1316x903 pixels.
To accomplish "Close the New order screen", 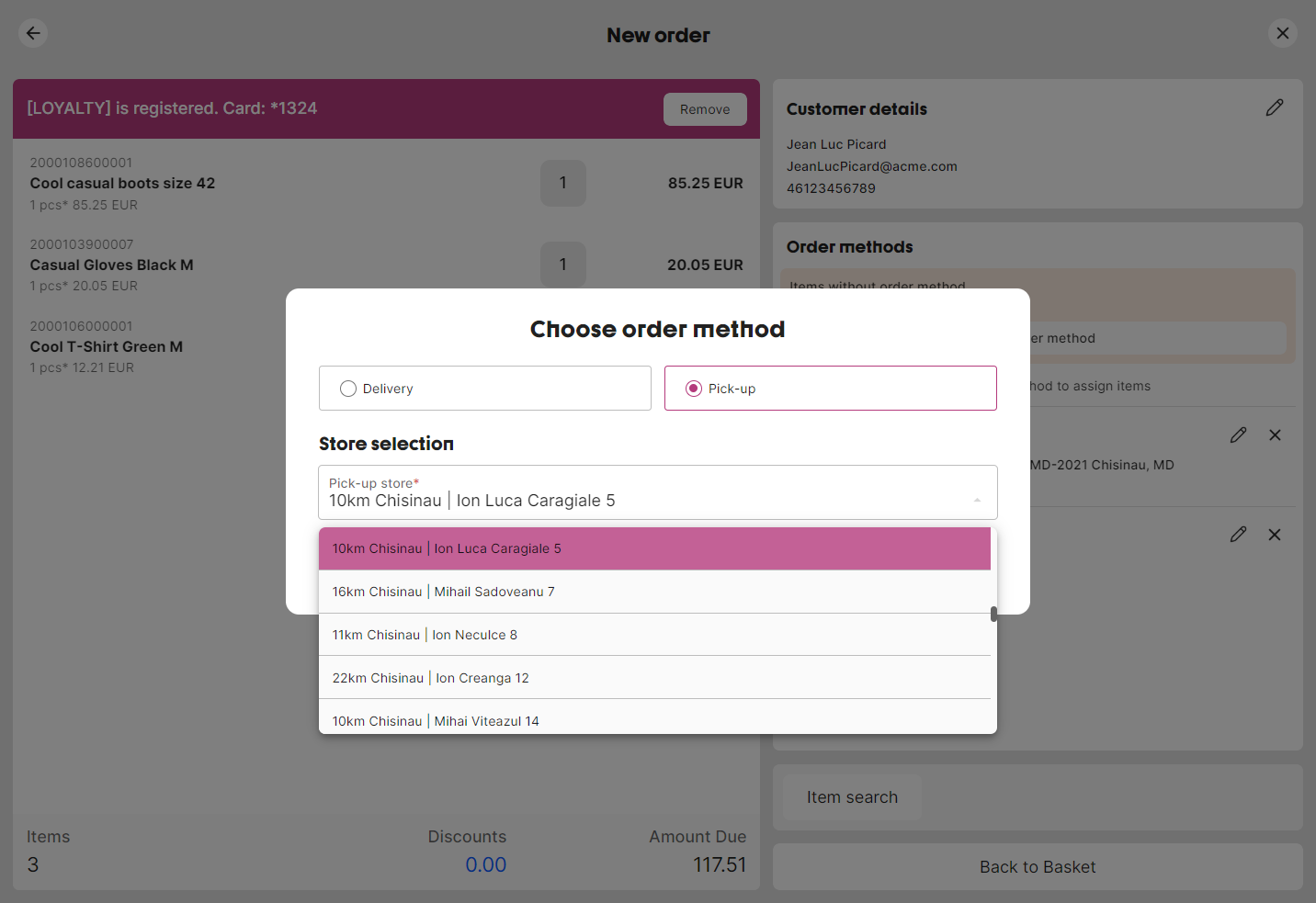I will click(x=1282, y=34).
